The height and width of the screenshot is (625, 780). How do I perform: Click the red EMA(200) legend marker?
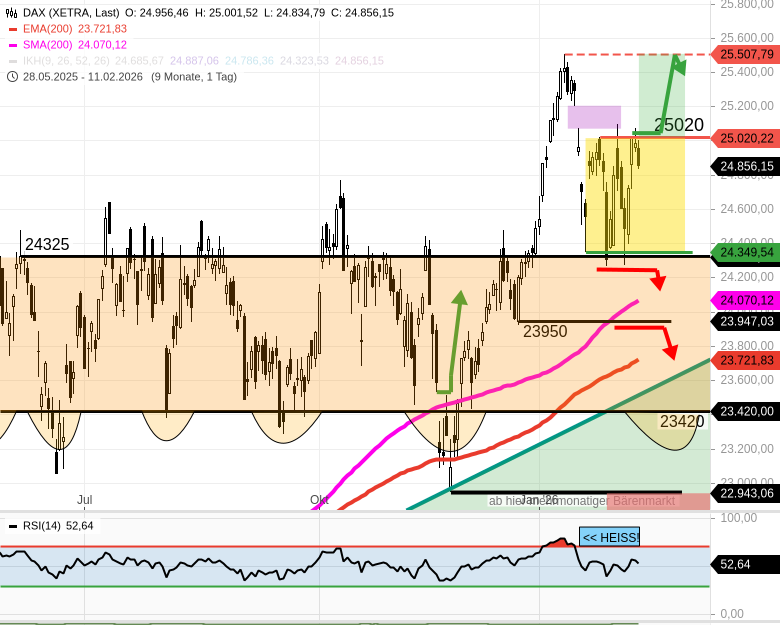13,29
